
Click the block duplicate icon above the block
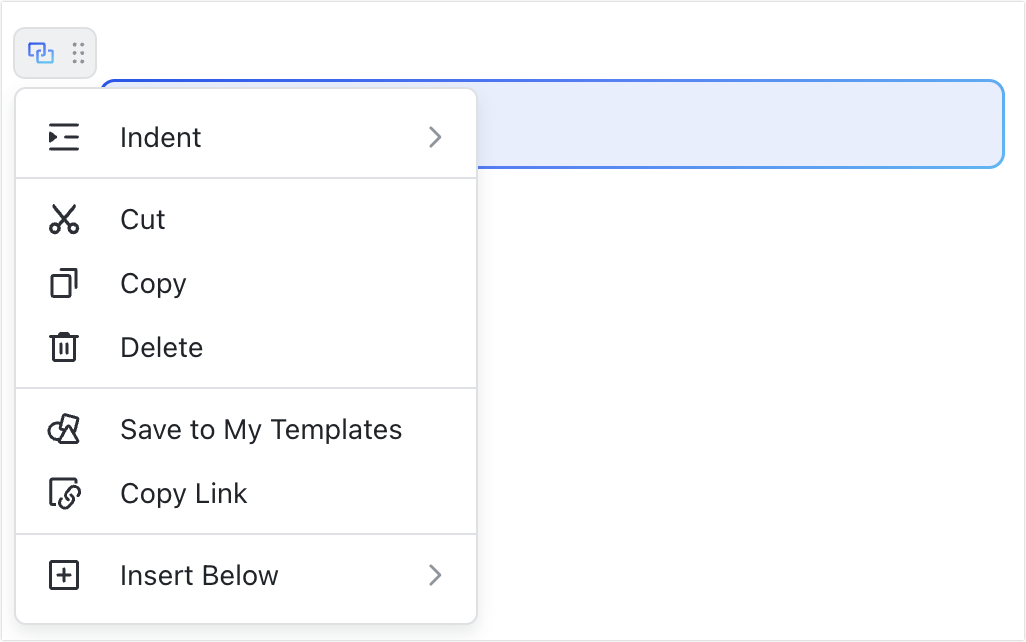(41, 52)
